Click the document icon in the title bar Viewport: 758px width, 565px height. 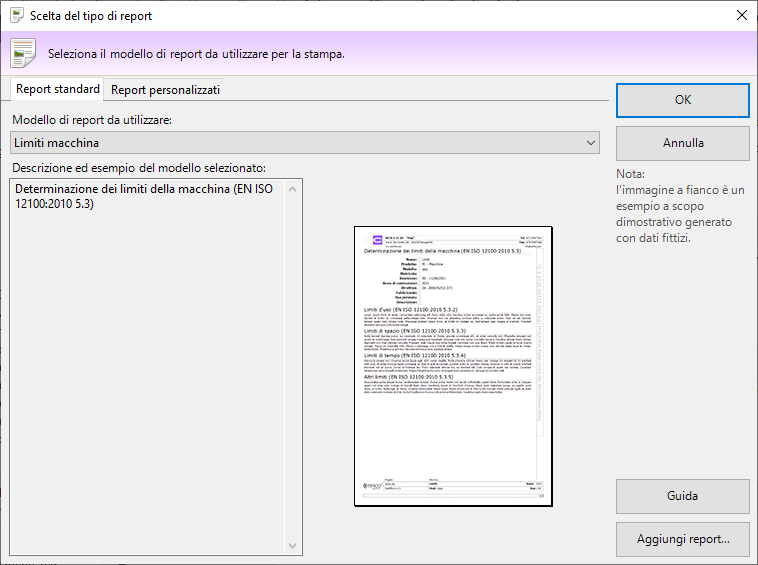(x=17, y=16)
